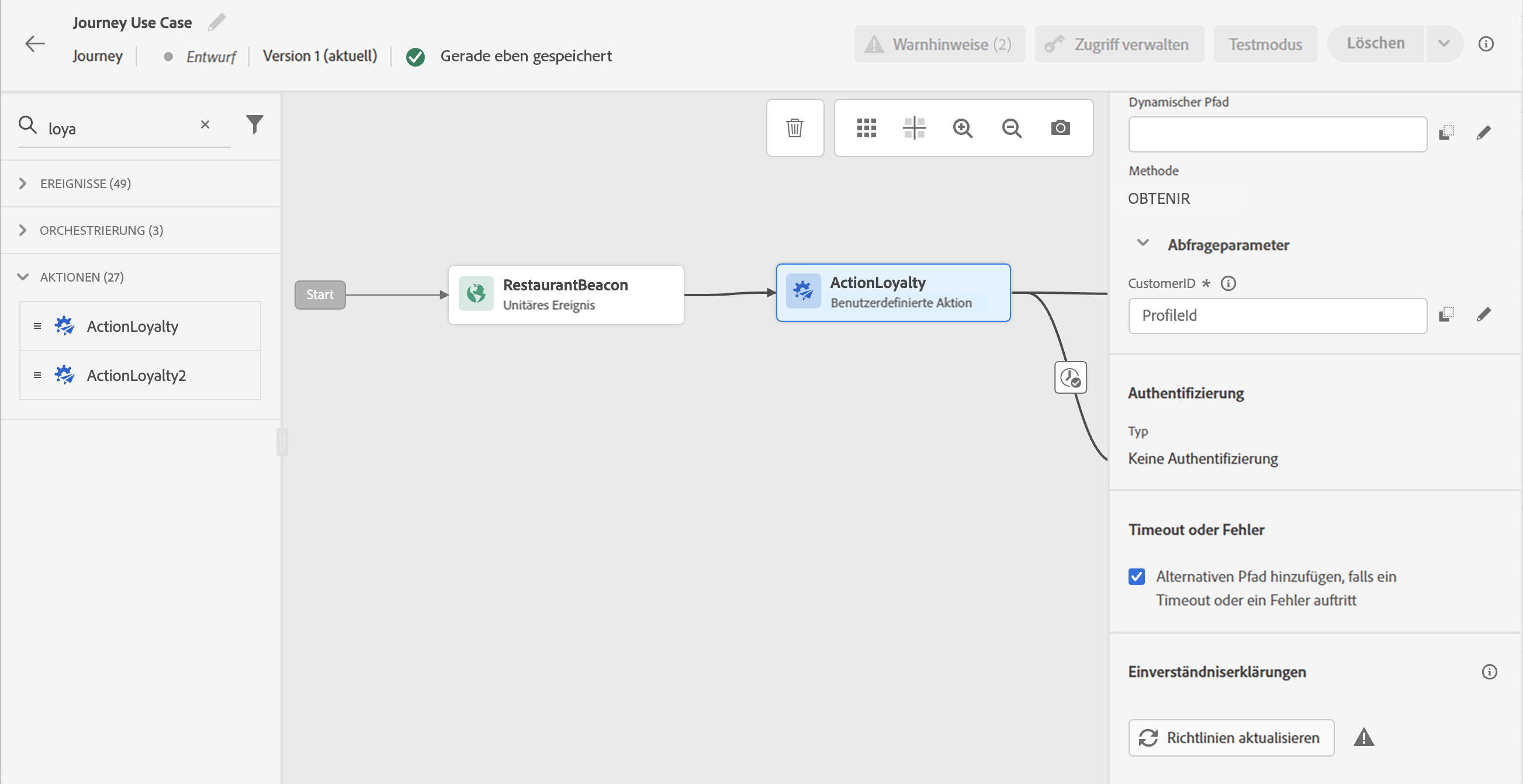Click the Dynamischer Pfad input field
1523x784 pixels.
coord(1277,134)
